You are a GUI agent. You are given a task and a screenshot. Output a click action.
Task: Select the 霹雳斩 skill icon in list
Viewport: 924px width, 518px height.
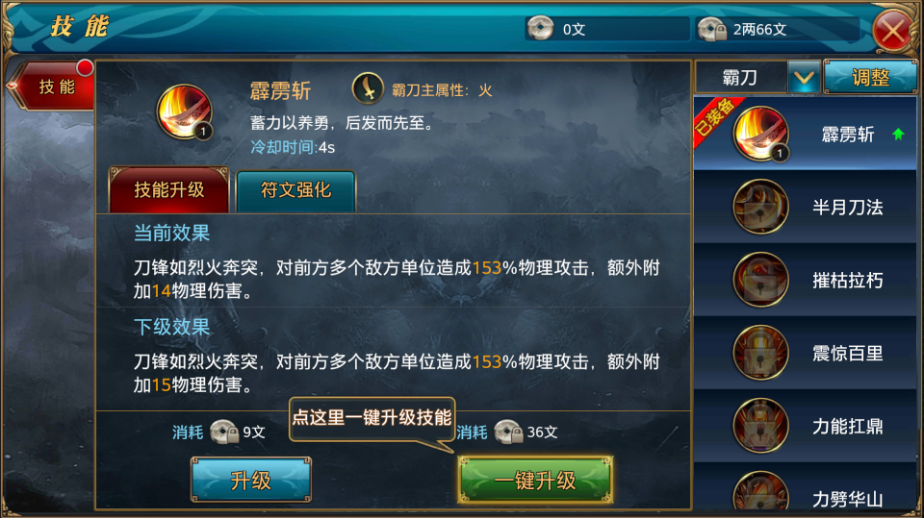click(x=761, y=134)
